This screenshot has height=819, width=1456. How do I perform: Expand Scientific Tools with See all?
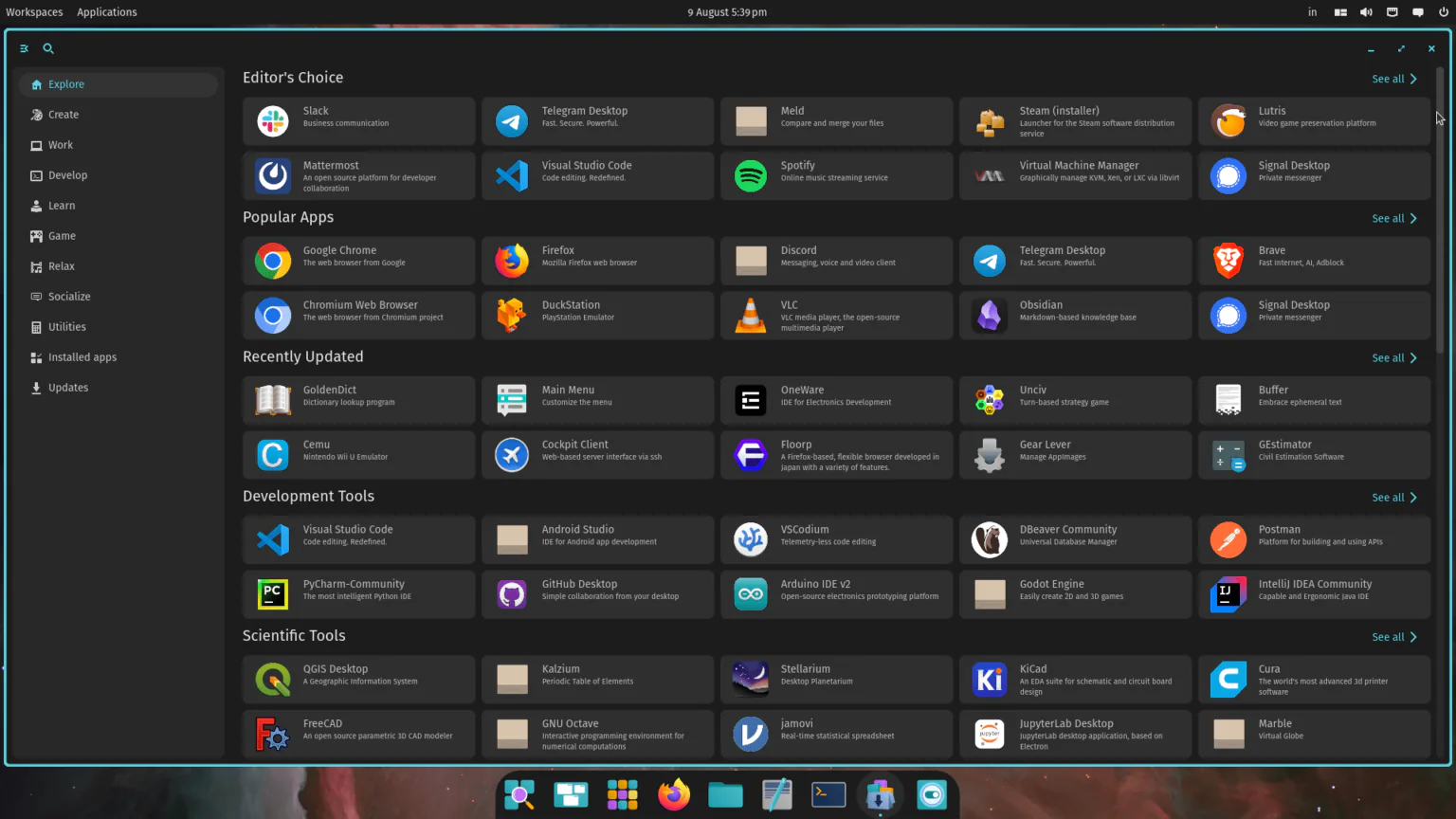pos(1394,637)
